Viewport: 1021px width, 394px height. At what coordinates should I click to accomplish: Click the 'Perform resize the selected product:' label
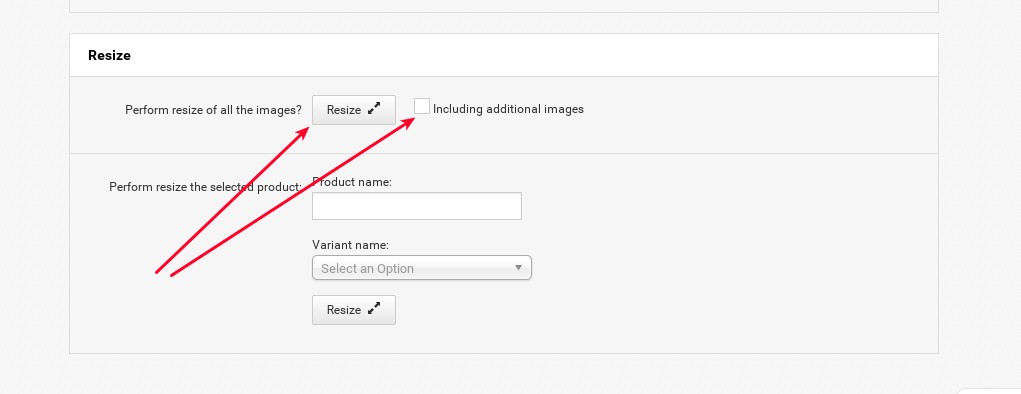205,187
